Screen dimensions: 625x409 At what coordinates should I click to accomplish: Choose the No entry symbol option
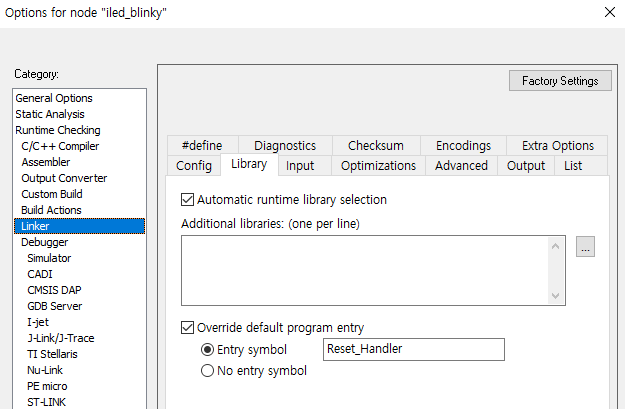(208, 371)
